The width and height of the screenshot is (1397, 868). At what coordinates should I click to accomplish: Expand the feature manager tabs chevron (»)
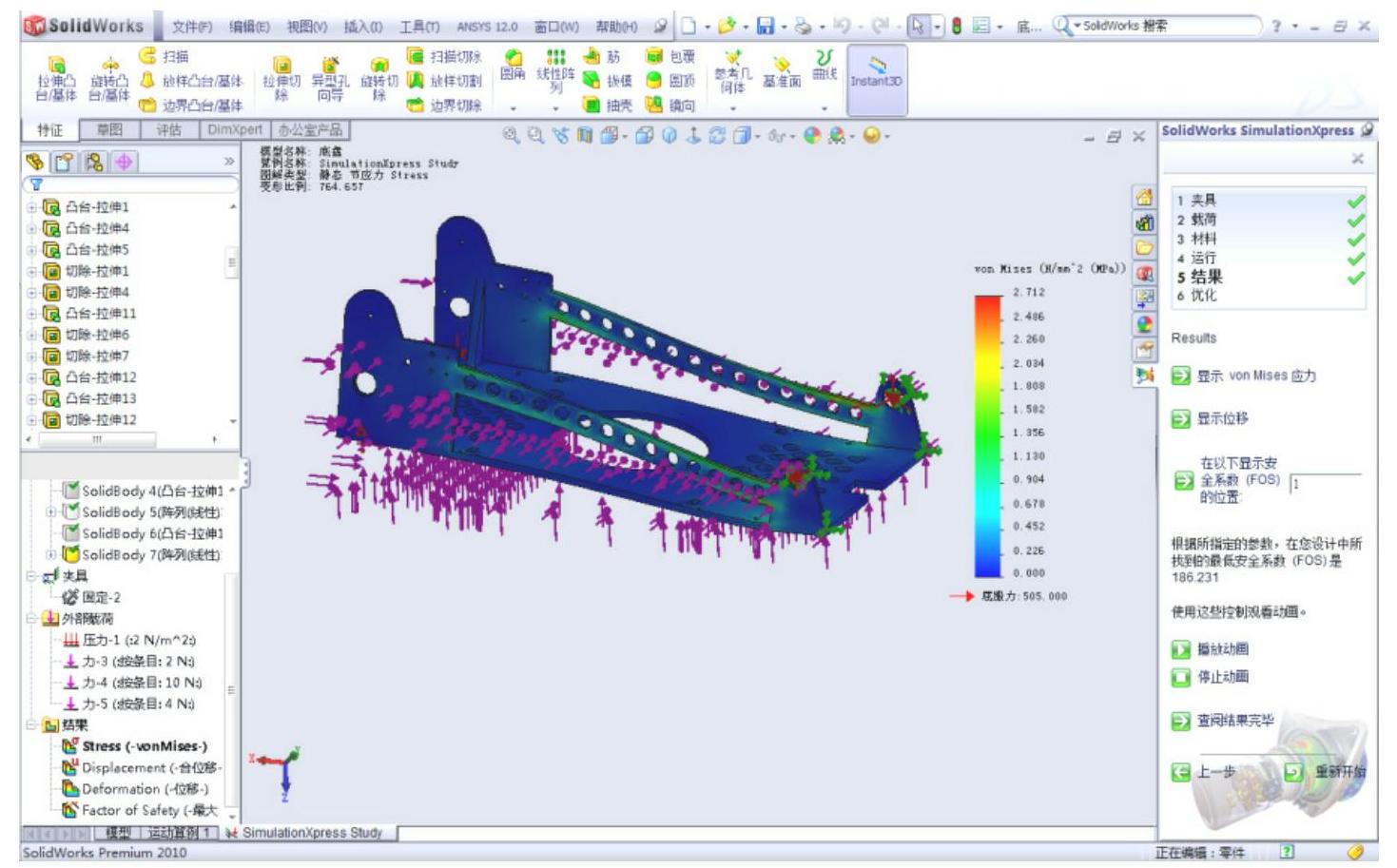tap(229, 163)
